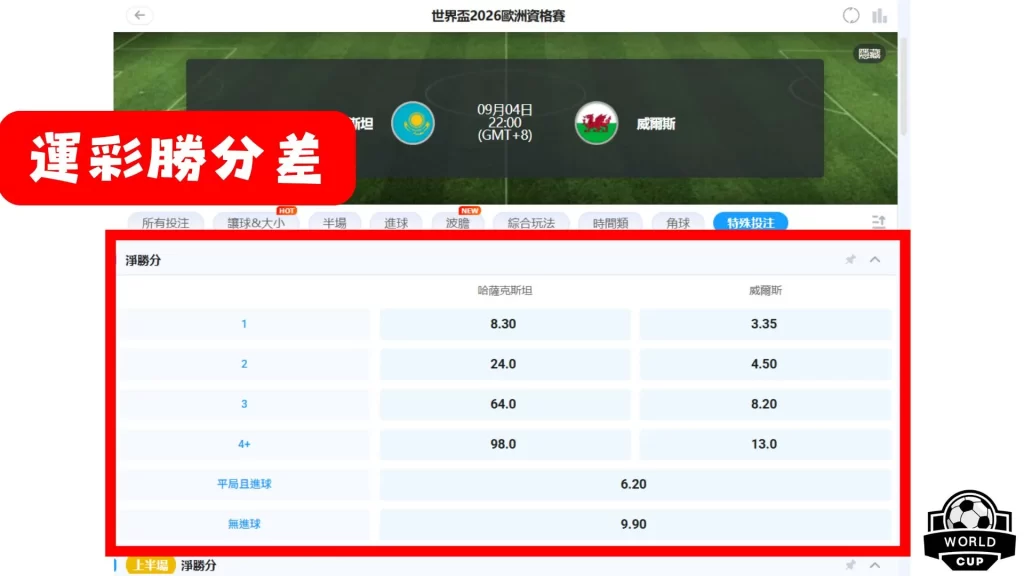Pin the 上半場 淨勝分 panel
The height and width of the screenshot is (576, 1024).
point(851,565)
